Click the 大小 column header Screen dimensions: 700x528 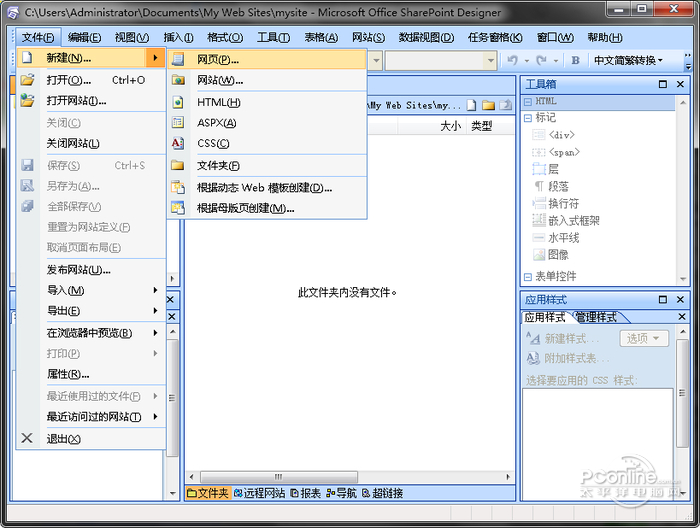pos(432,126)
